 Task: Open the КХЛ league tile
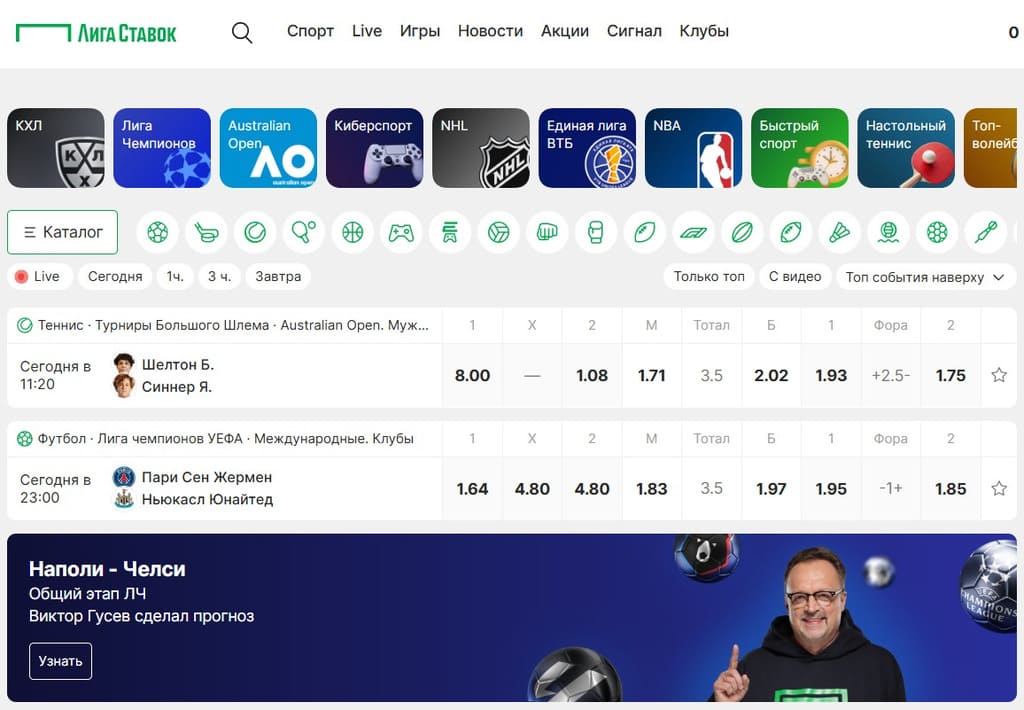[x=56, y=148]
